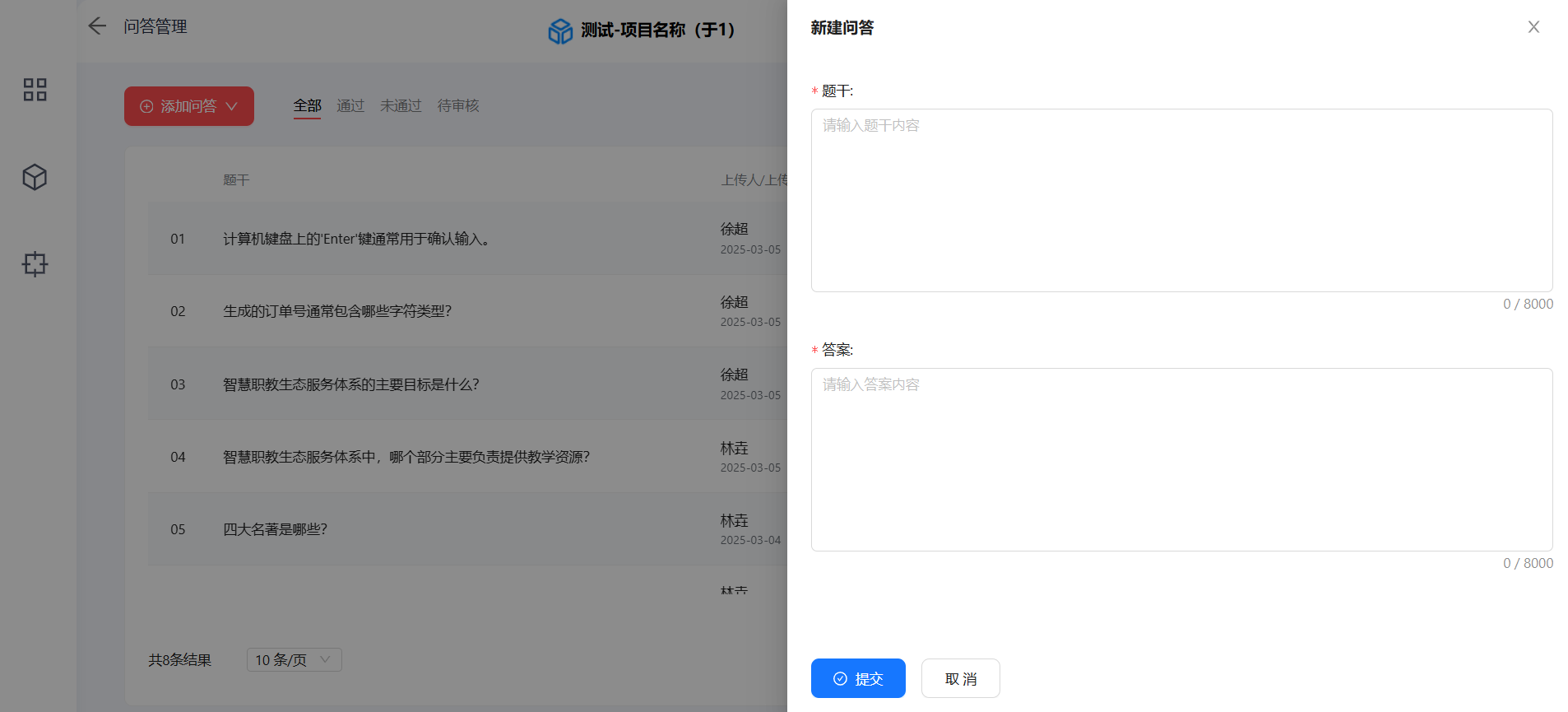The image size is (1568, 712).
Task: Open the cube sidebar icon
Action: [35, 177]
